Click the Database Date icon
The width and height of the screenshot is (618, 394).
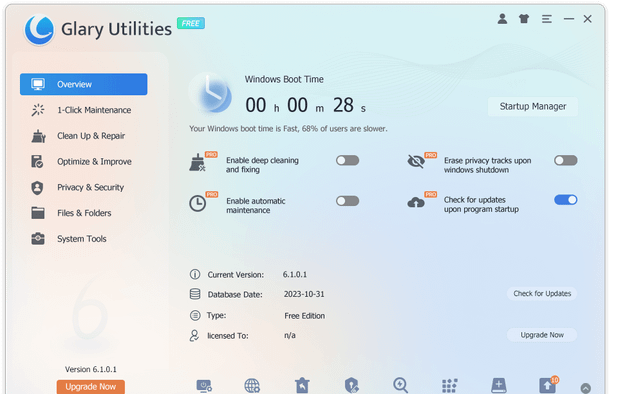(195, 294)
